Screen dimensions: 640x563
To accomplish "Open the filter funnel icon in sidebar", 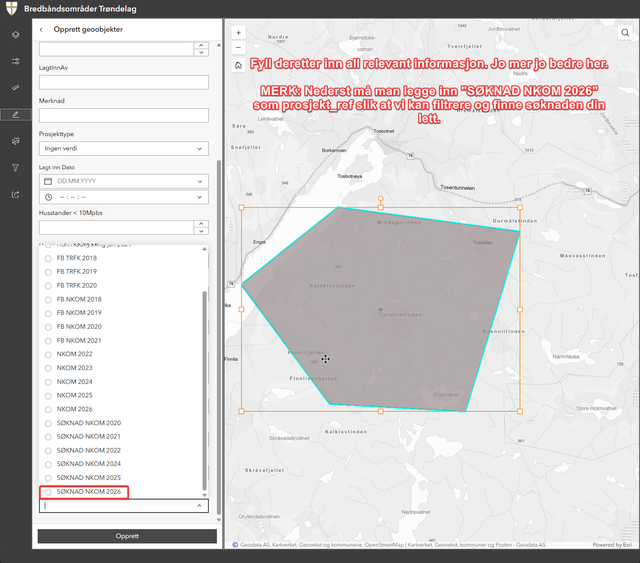I will [16, 168].
